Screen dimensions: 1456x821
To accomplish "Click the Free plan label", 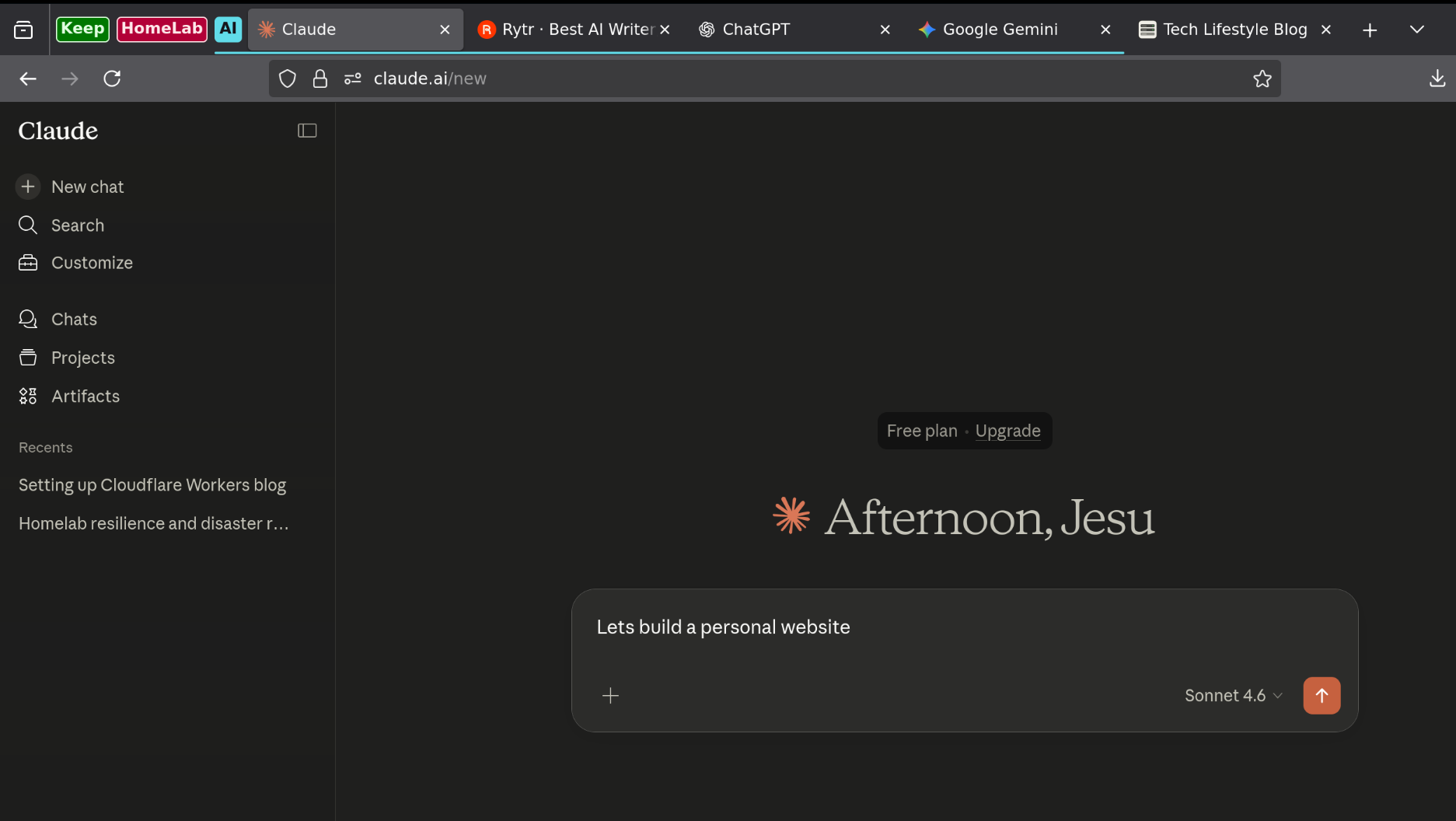I will click(922, 431).
